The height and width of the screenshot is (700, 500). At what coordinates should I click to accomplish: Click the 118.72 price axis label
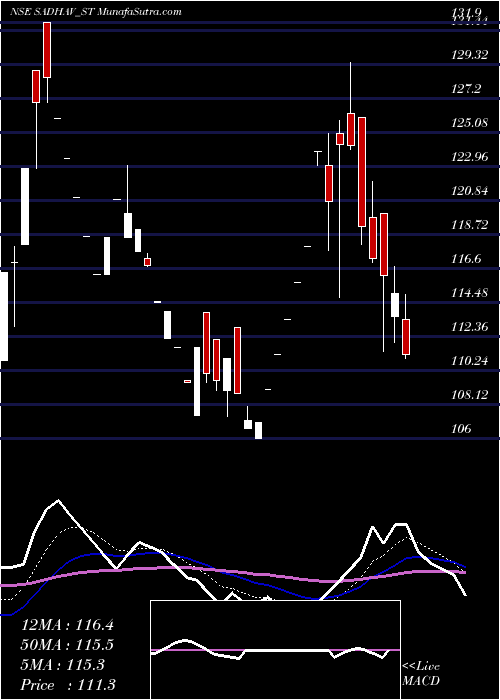470,225
